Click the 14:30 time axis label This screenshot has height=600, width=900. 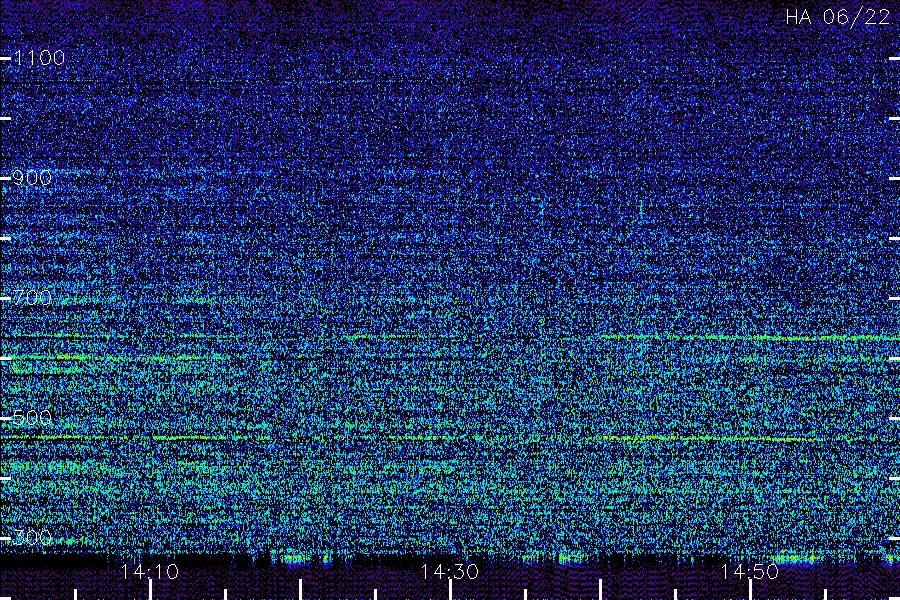point(449,572)
